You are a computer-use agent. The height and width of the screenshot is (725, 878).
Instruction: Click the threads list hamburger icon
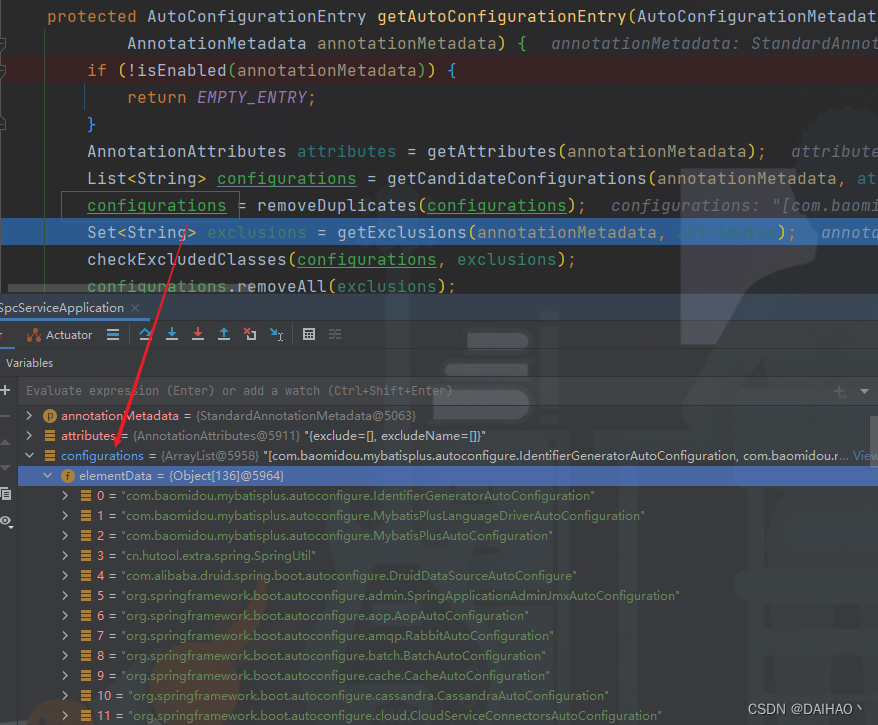coord(113,335)
